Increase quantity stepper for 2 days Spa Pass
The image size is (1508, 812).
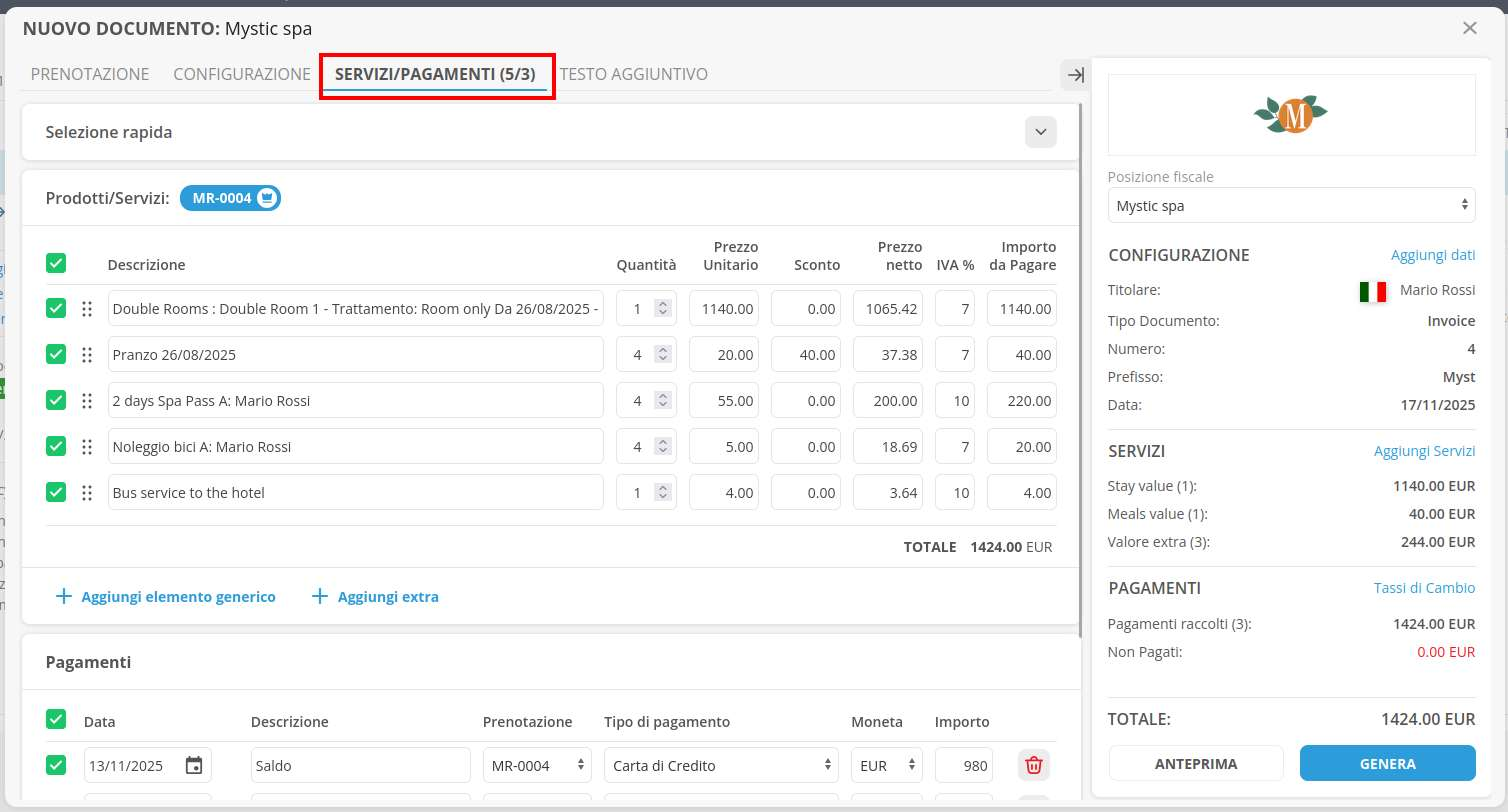click(662, 396)
